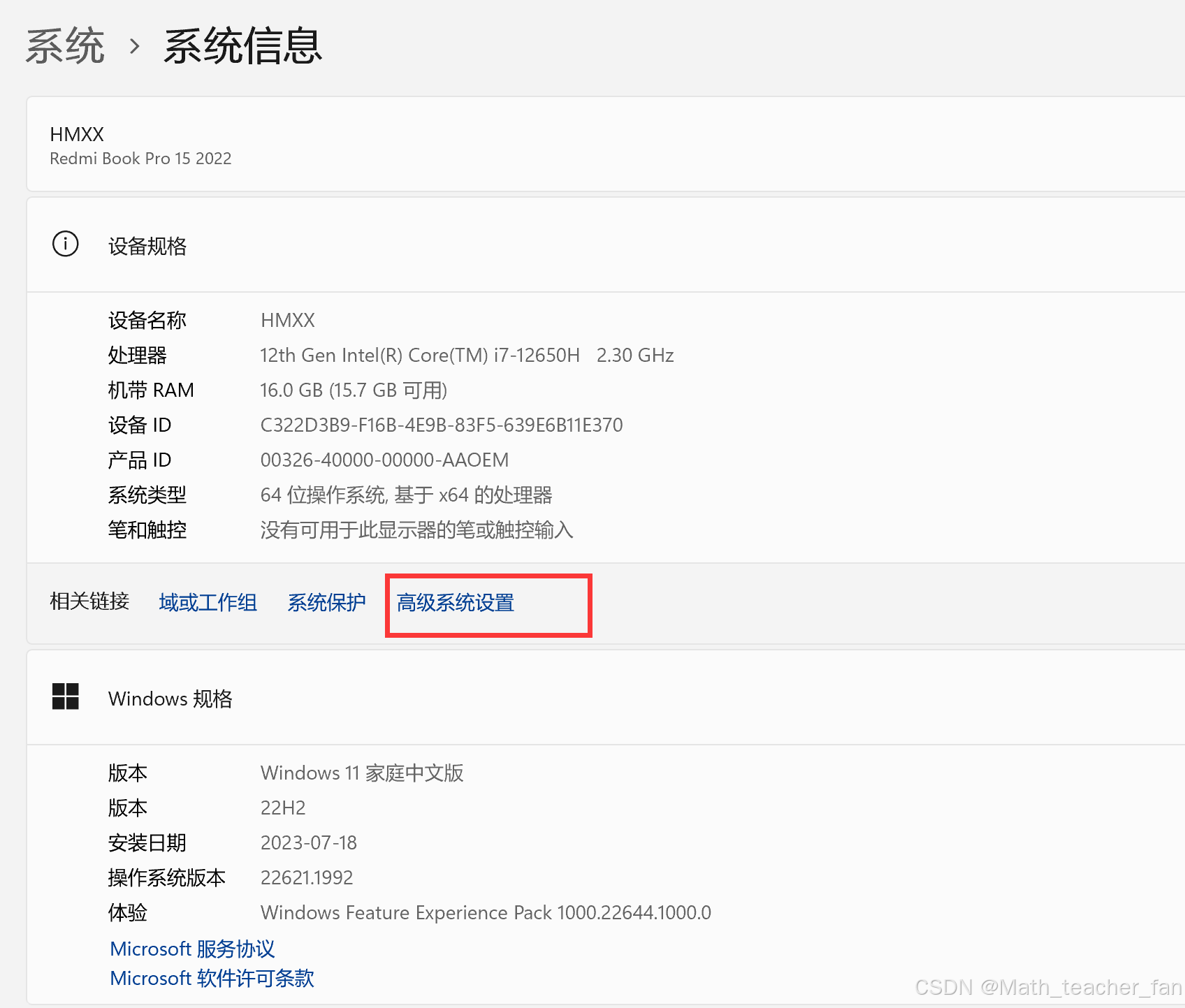
Task: Click Windows Feature Experience Pack value
Action: click(x=486, y=912)
